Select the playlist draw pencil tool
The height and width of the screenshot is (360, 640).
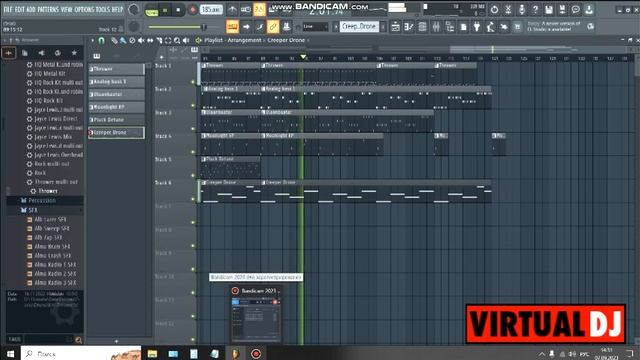114,40
